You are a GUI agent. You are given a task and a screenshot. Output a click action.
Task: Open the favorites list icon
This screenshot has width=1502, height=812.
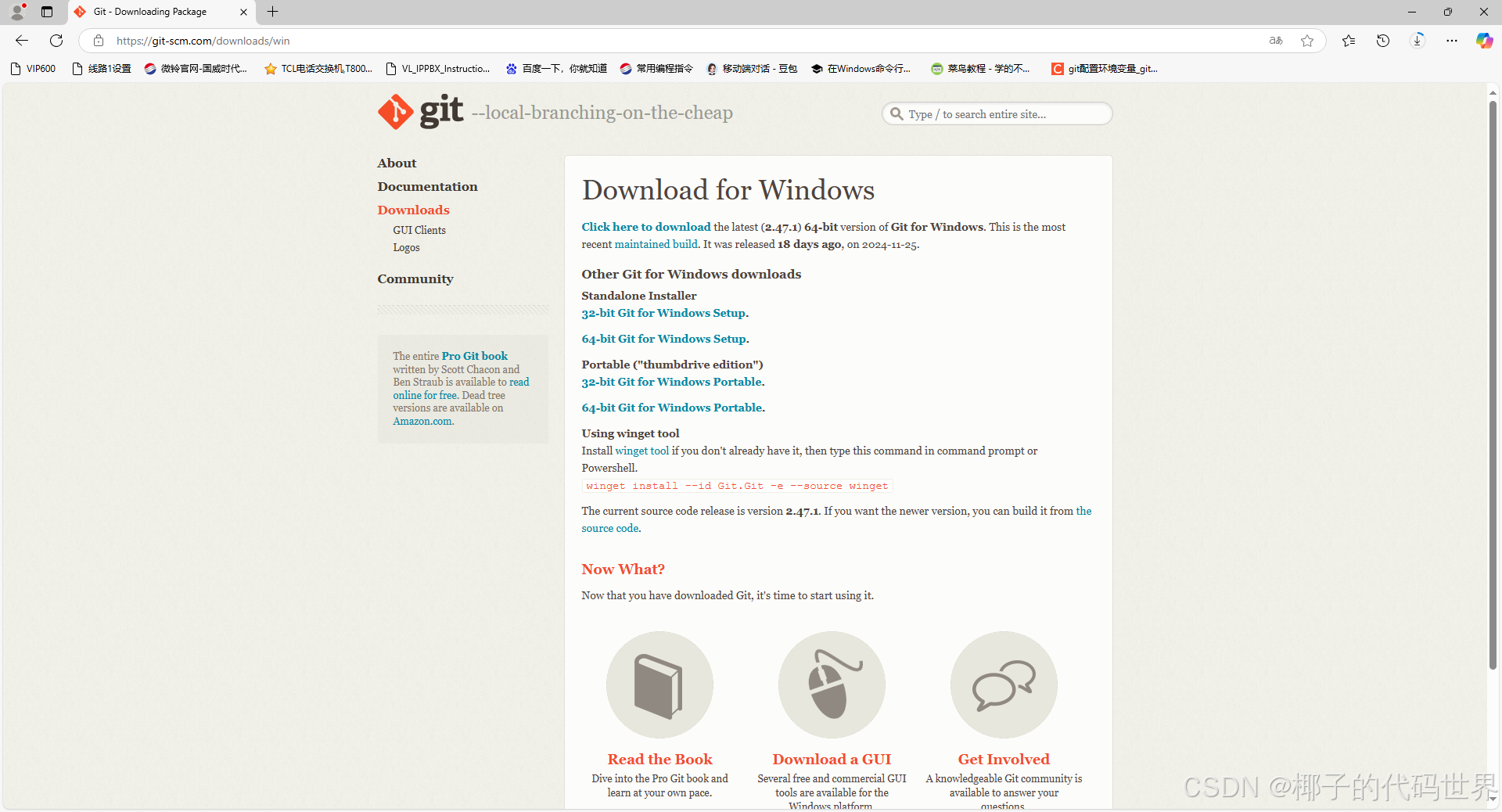pyautogui.click(x=1349, y=41)
